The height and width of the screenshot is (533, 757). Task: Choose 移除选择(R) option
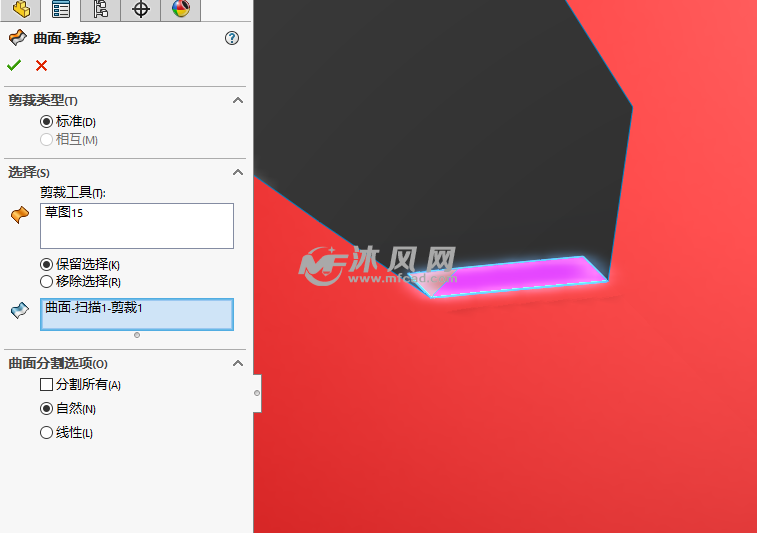click(x=46, y=281)
